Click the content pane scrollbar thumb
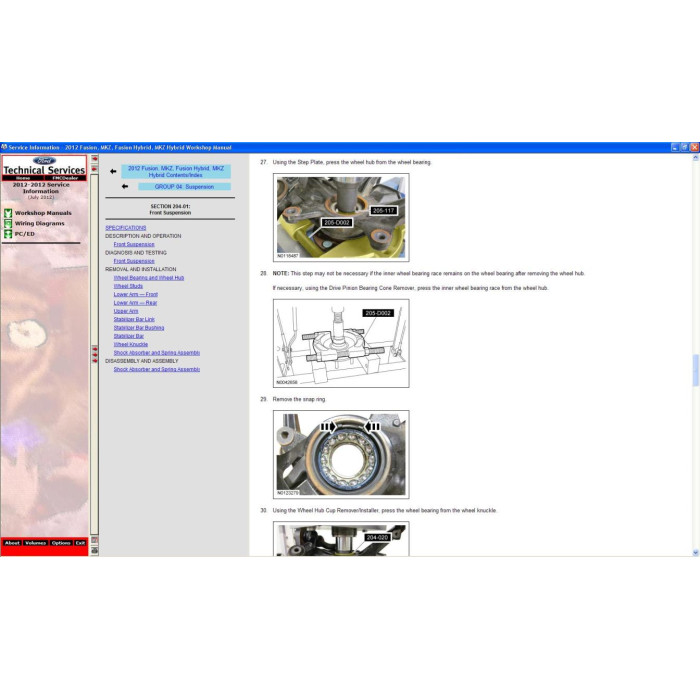 coord(696,370)
